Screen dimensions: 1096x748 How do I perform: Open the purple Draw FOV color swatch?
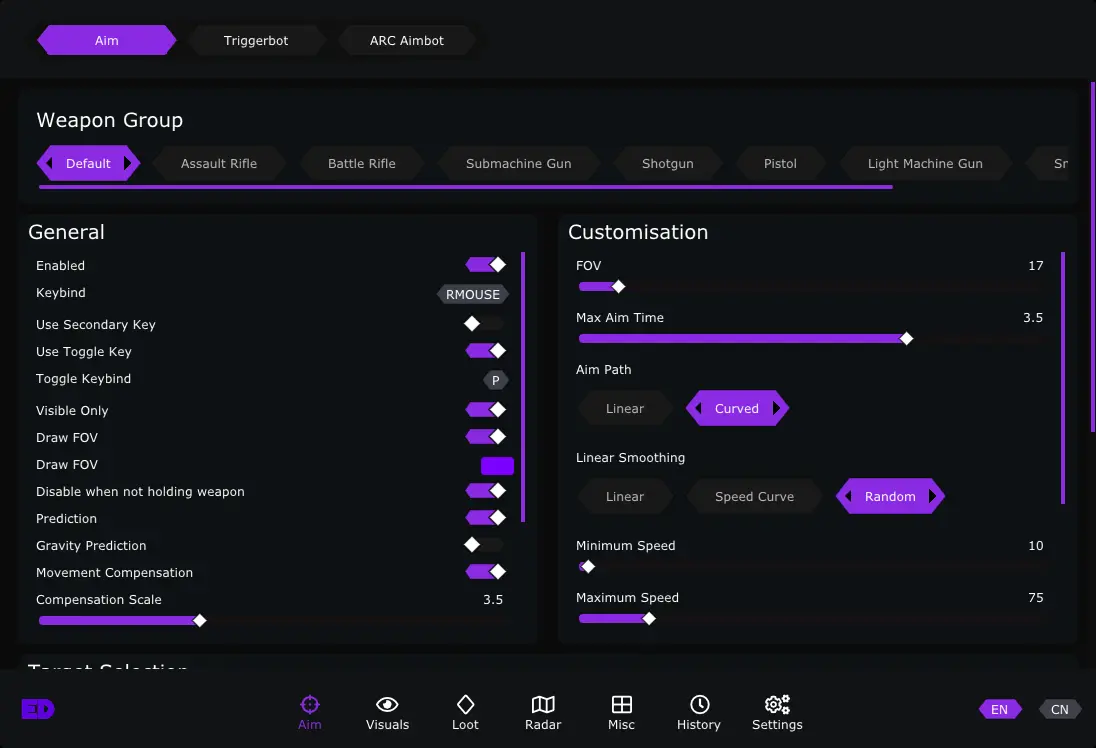(x=497, y=465)
